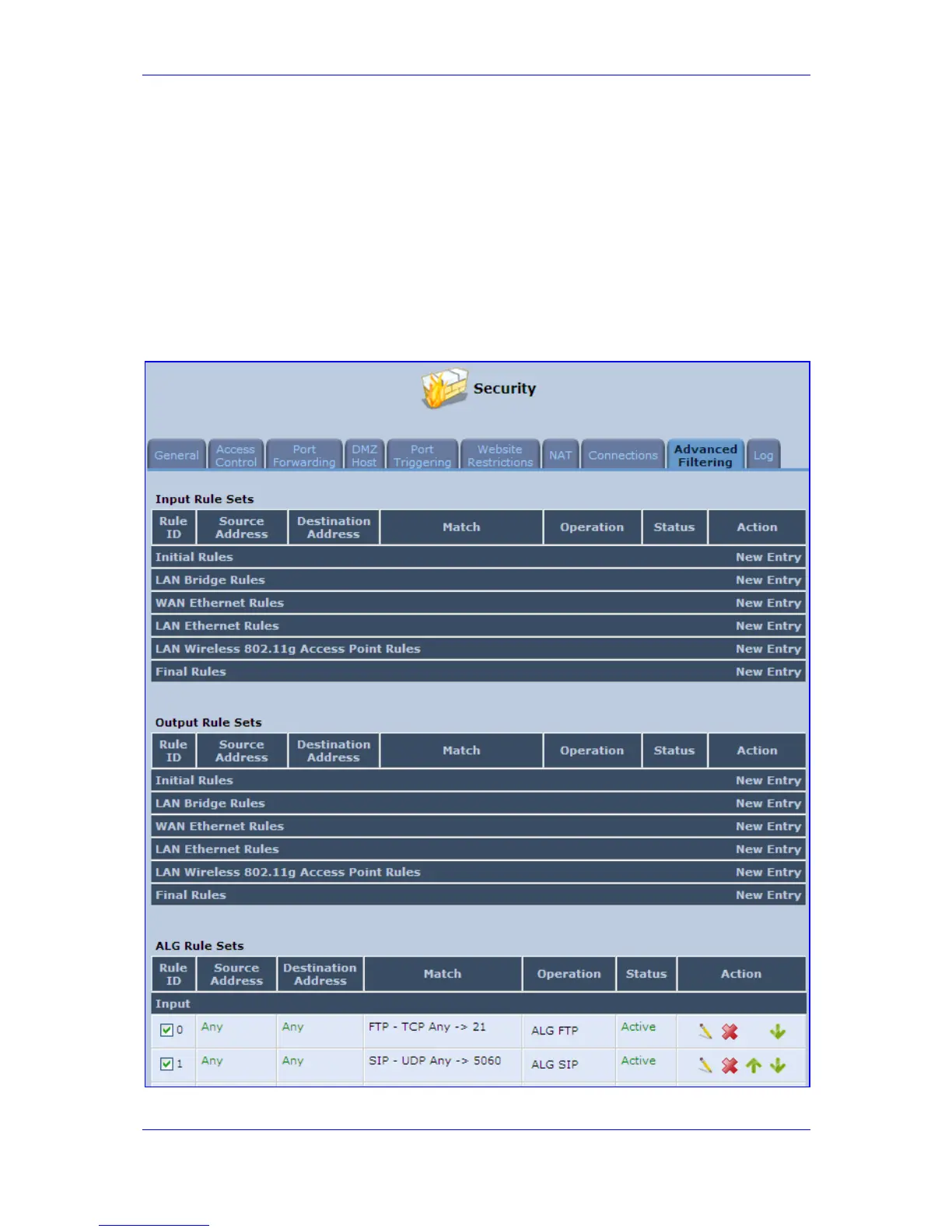Switch to Access Control tab
The height and width of the screenshot is (1232, 952).
coord(236,455)
